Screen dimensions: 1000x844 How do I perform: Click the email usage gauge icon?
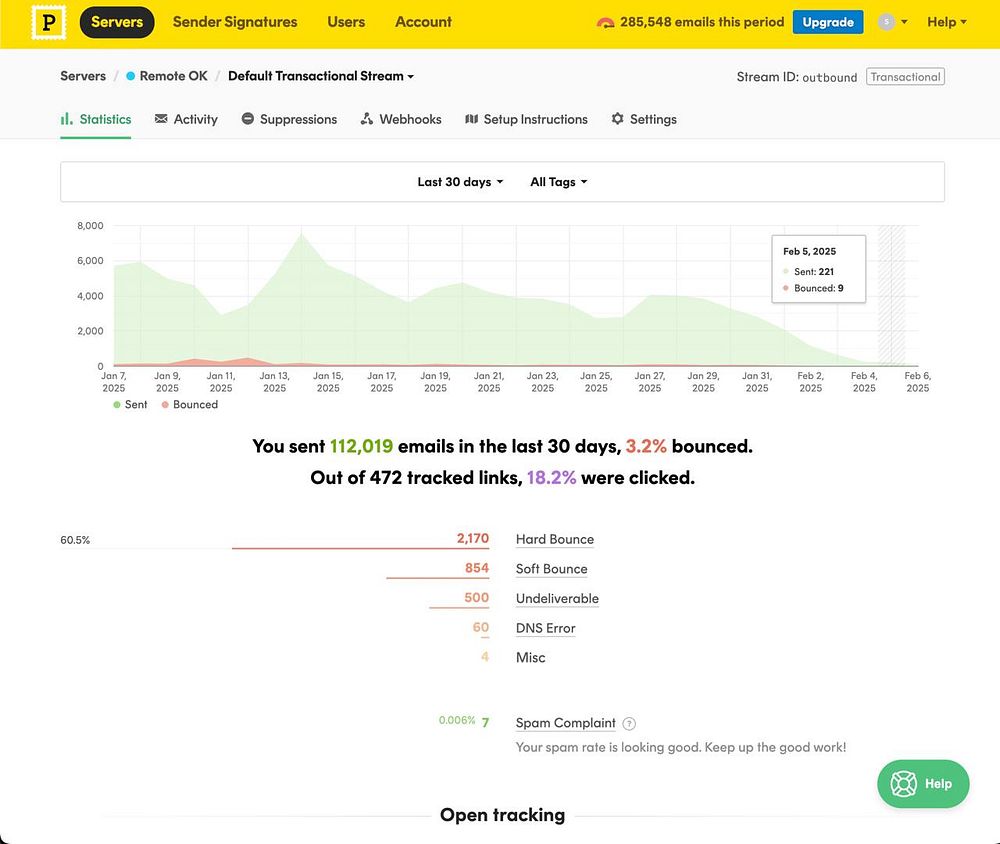tap(605, 22)
